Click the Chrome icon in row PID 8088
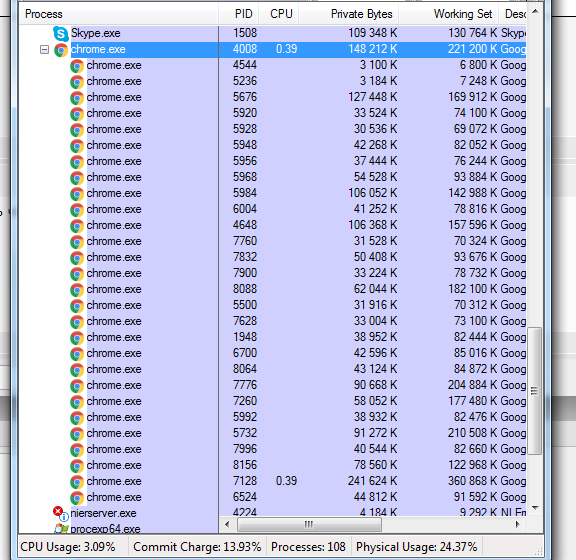 (77, 290)
